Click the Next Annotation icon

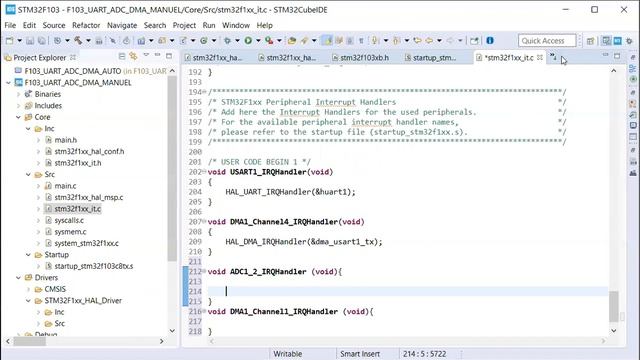(x=374, y=40)
